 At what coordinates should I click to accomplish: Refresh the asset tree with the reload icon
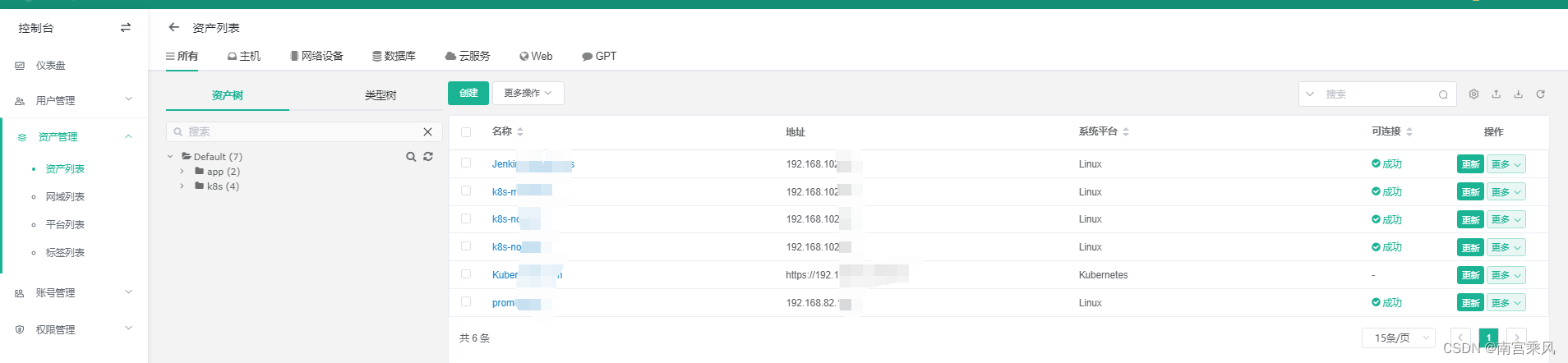coord(428,156)
